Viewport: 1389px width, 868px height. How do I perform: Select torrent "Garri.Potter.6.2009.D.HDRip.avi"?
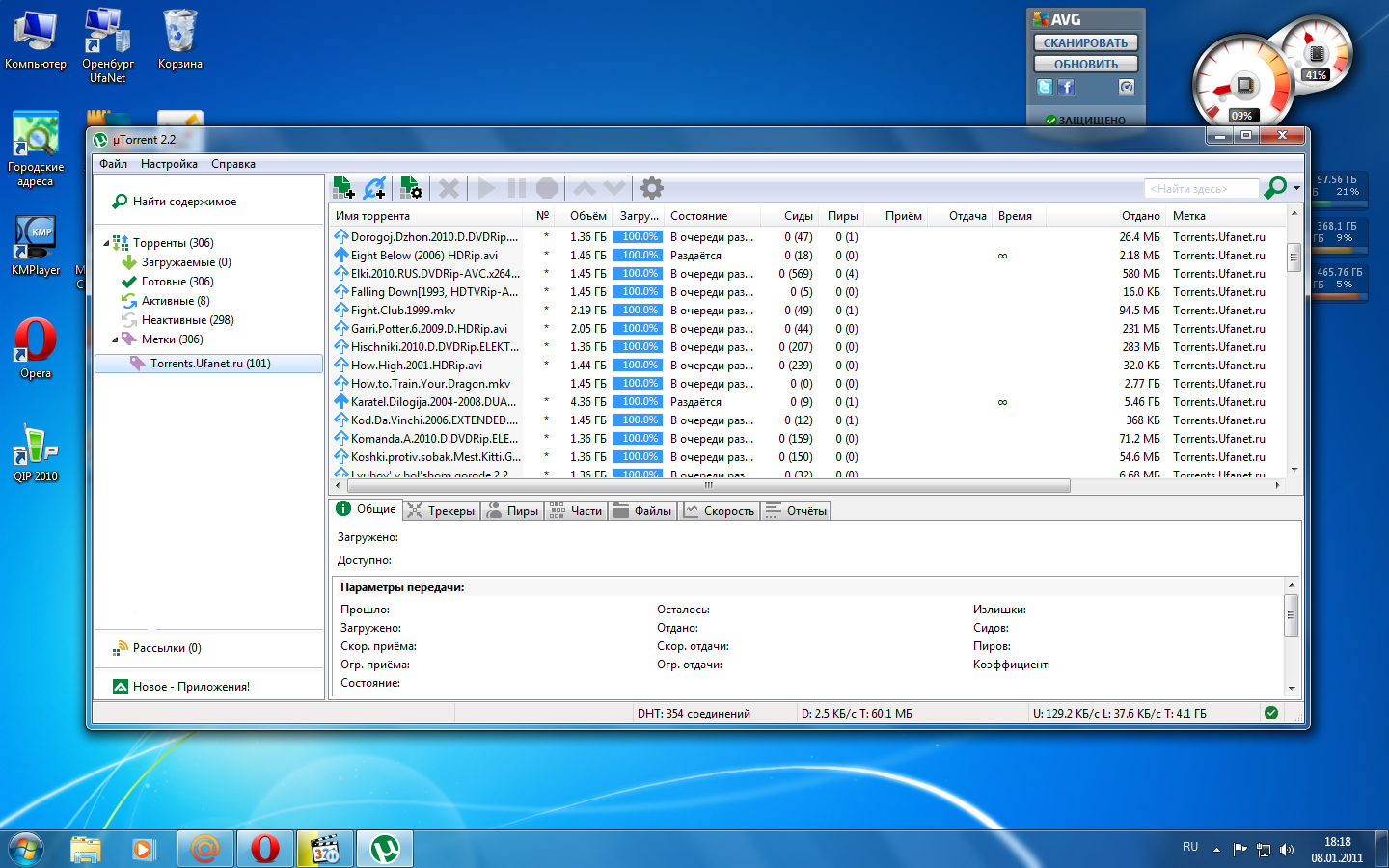pyautogui.click(x=428, y=329)
